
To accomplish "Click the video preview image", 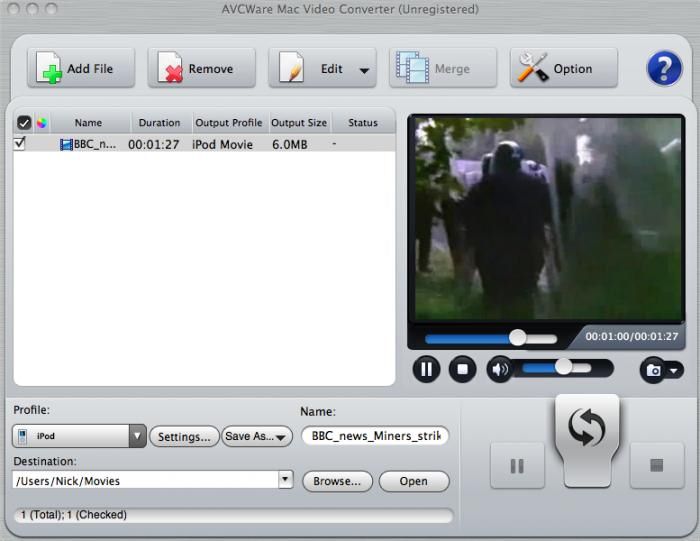I will tap(547, 218).
